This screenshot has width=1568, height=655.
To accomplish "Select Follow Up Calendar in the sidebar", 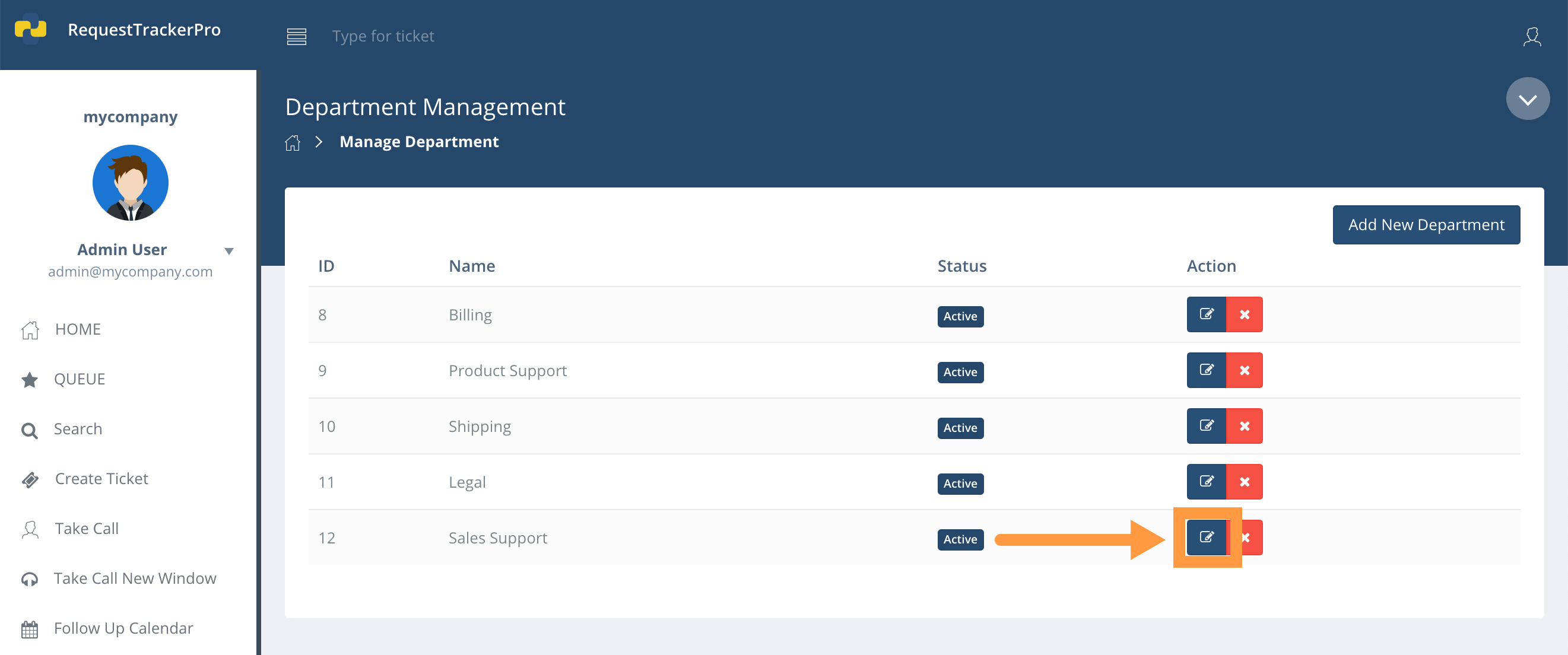I will click(123, 628).
